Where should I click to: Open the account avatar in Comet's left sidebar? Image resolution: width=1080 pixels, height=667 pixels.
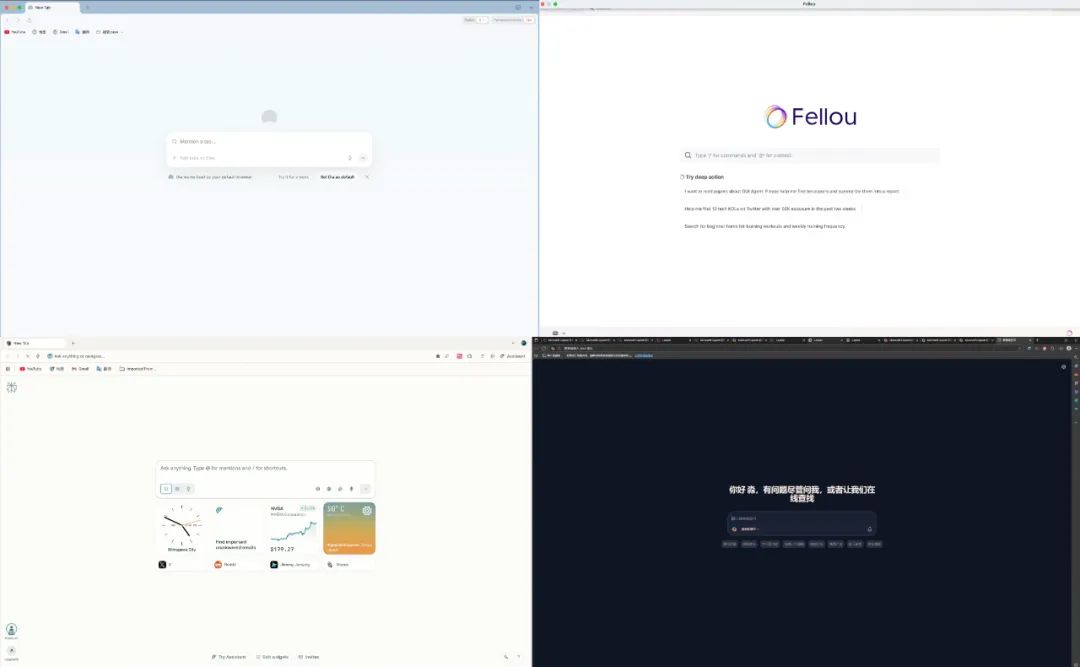tap(12, 629)
